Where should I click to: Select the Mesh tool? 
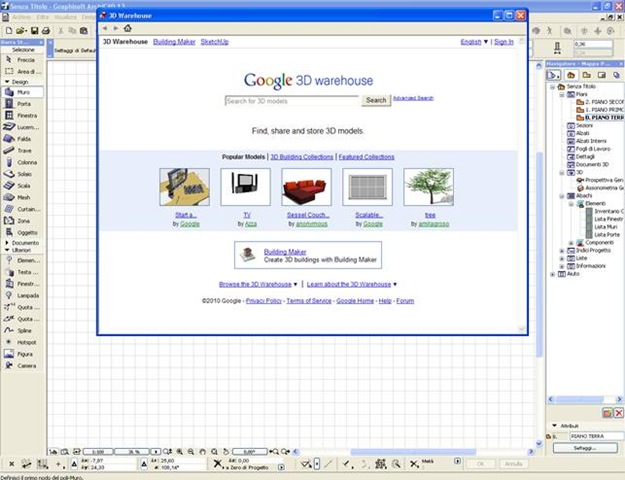22,197
